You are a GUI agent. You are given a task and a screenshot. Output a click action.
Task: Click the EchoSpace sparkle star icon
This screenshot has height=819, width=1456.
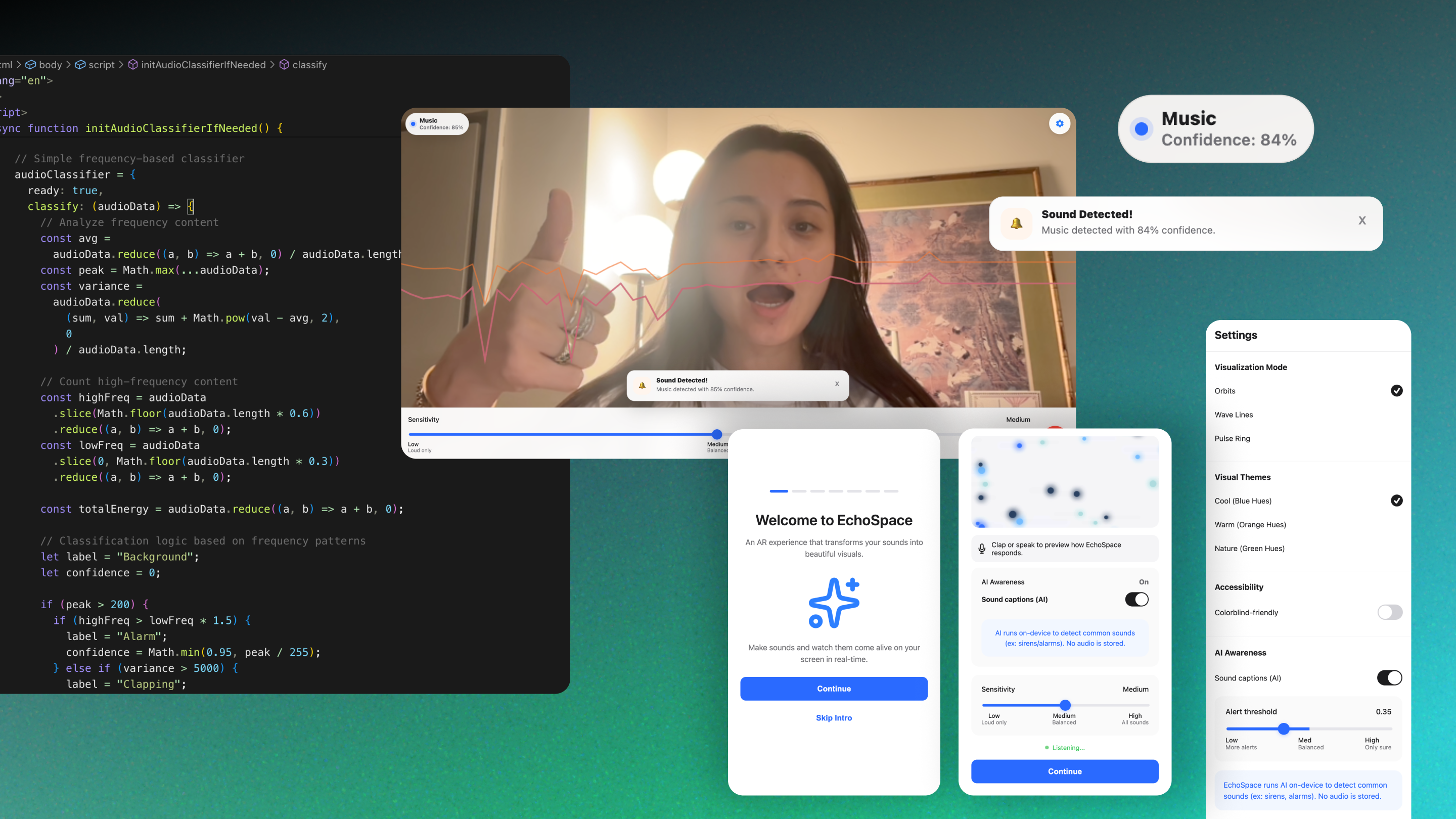(x=834, y=603)
